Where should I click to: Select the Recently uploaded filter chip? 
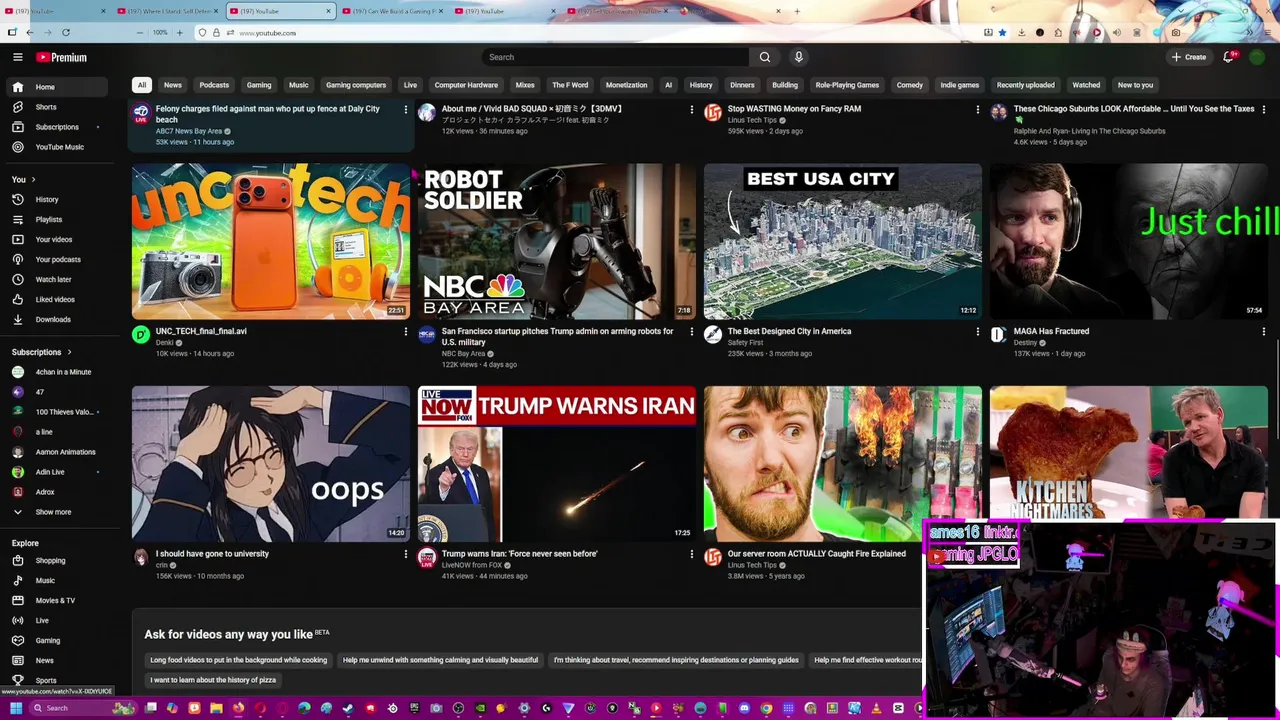pos(1025,85)
